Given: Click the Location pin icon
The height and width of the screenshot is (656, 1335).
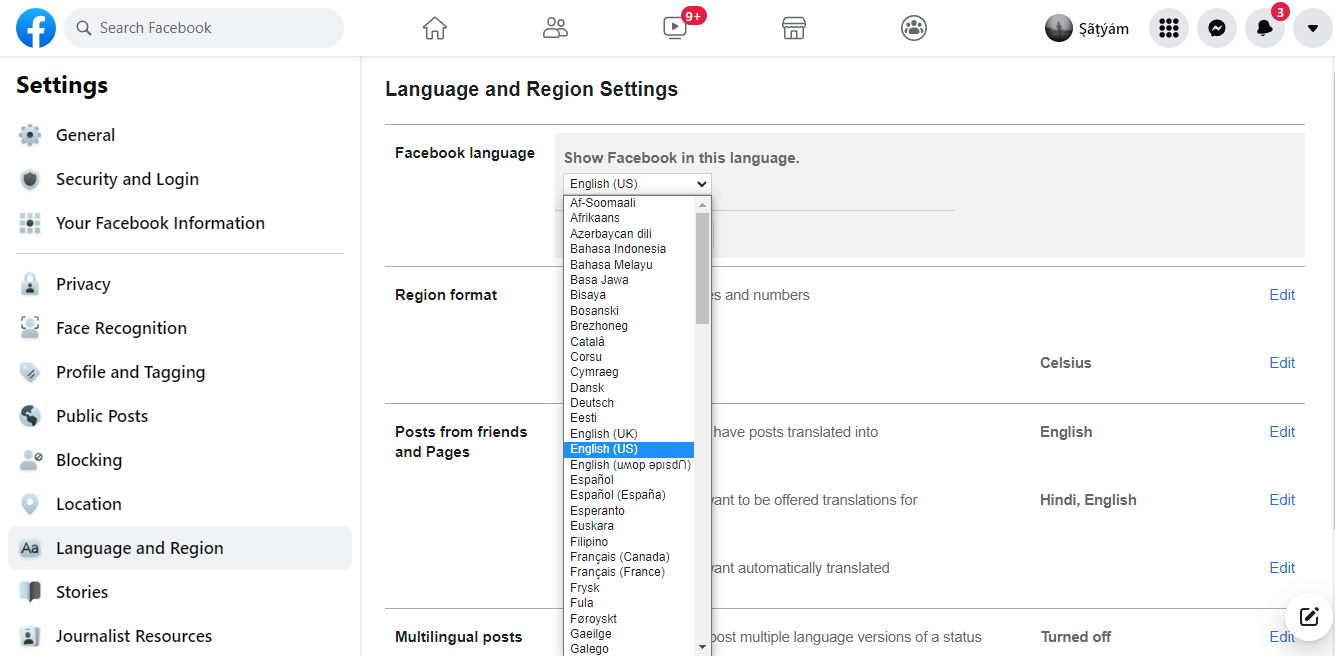Looking at the screenshot, I should click(30, 504).
